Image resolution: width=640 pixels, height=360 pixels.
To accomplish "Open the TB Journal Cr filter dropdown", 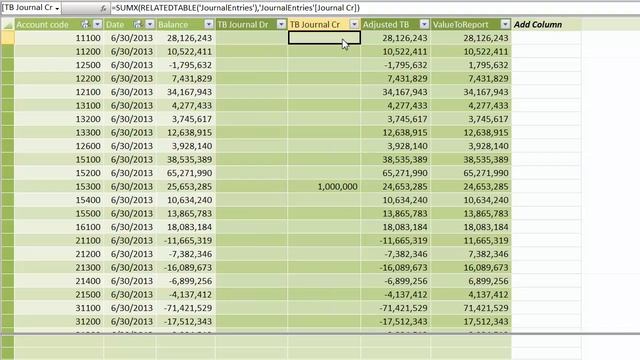I will click(354, 24).
